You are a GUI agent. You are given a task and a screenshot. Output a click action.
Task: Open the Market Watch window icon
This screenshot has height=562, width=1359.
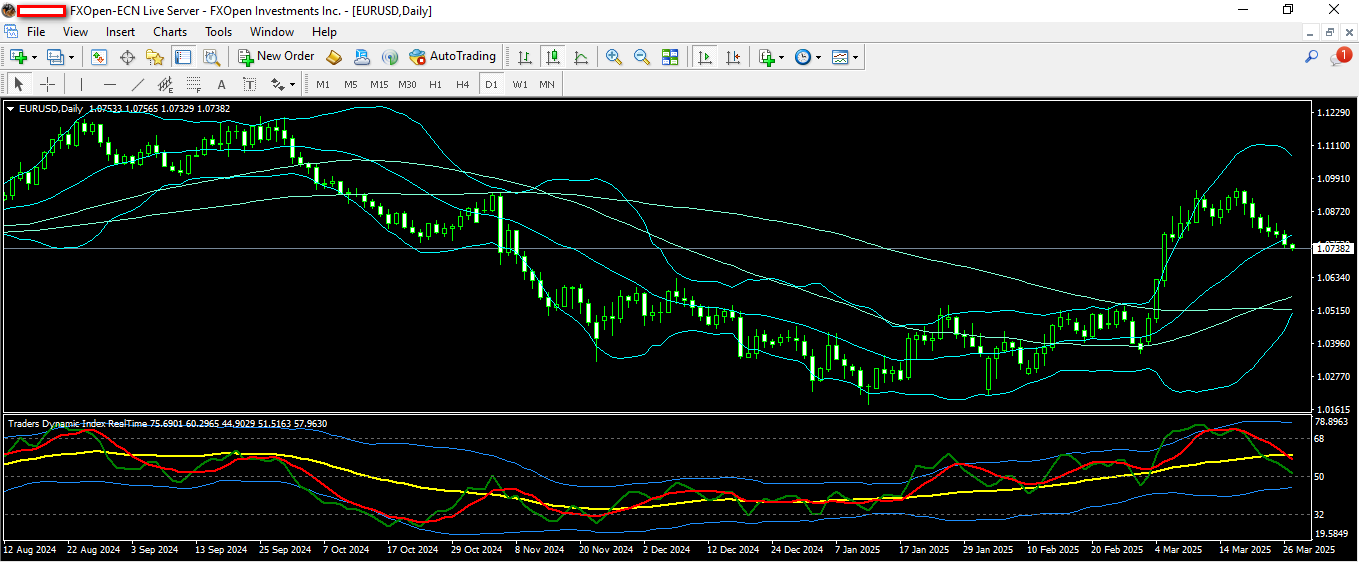(99, 57)
